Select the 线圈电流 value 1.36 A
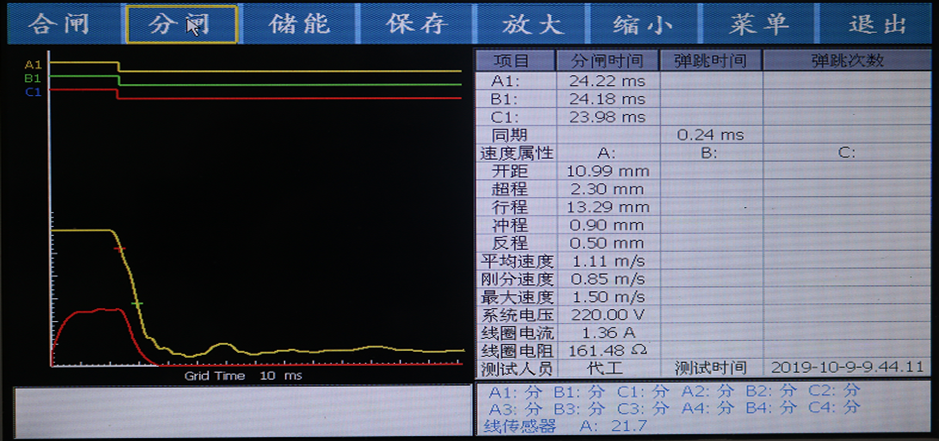This screenshot has height=441, width=940. pyautogui.click(x=608, y=333)
